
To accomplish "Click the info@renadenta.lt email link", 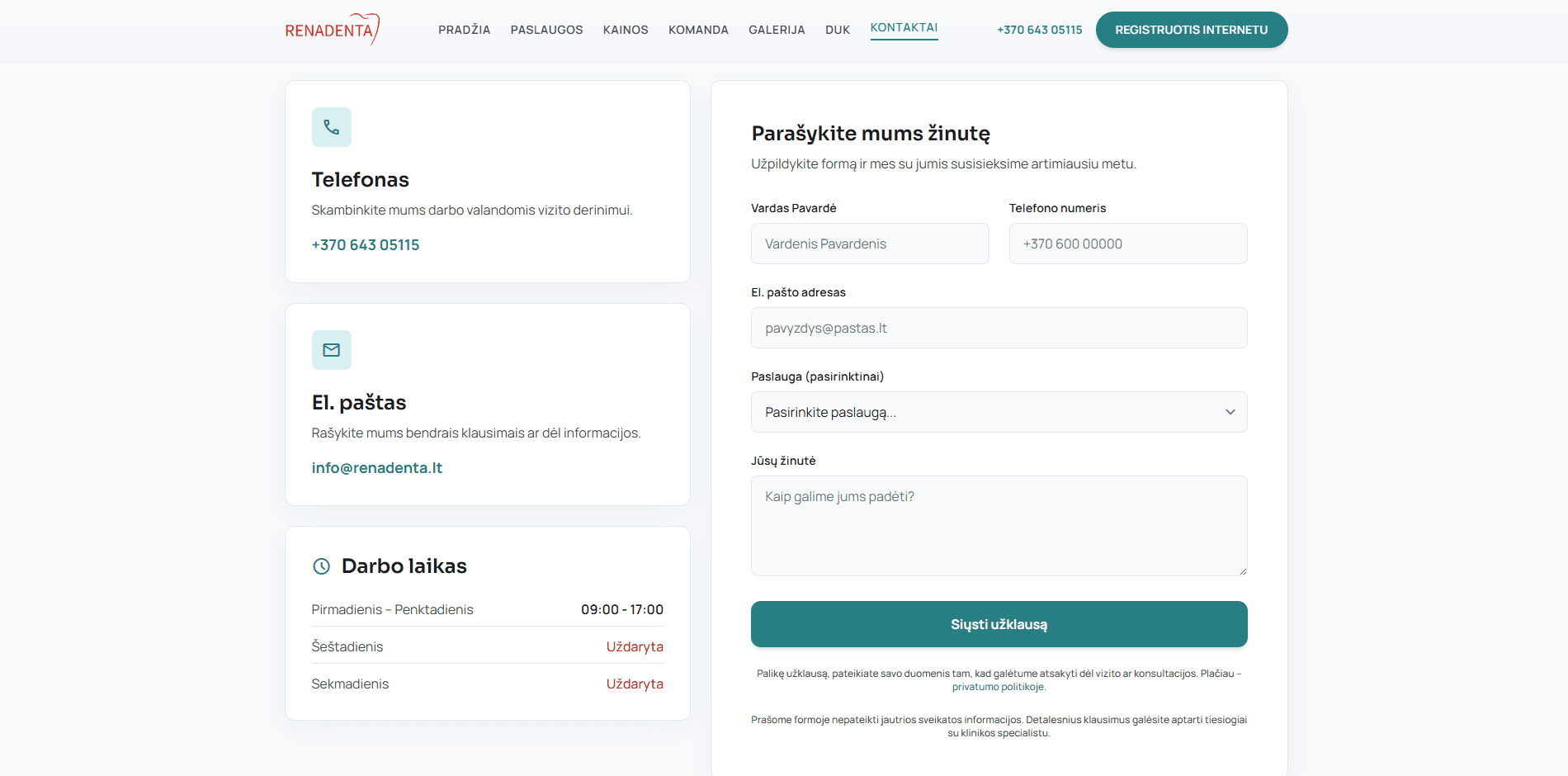I will point(377,468).
